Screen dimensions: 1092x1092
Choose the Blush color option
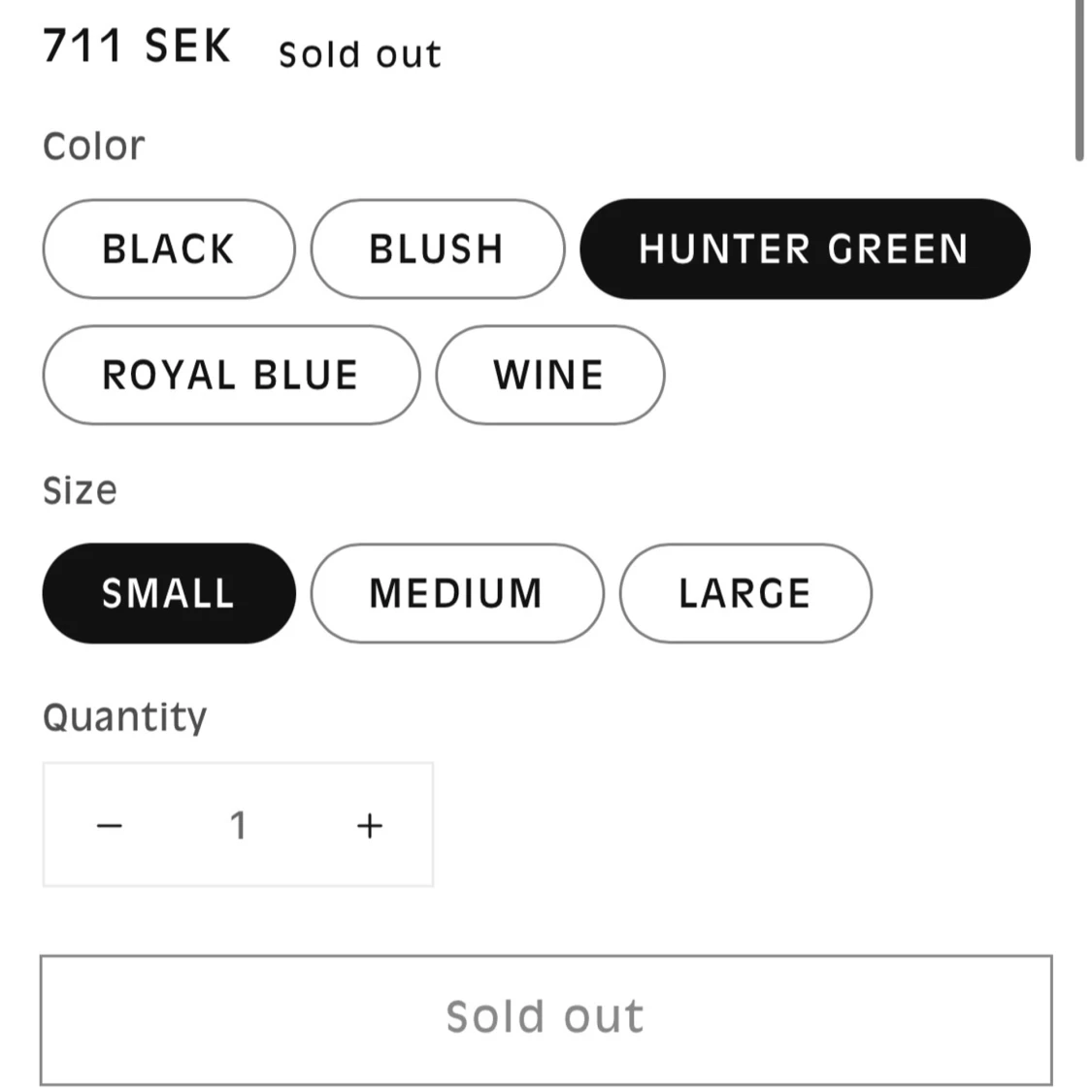point(437,249)
